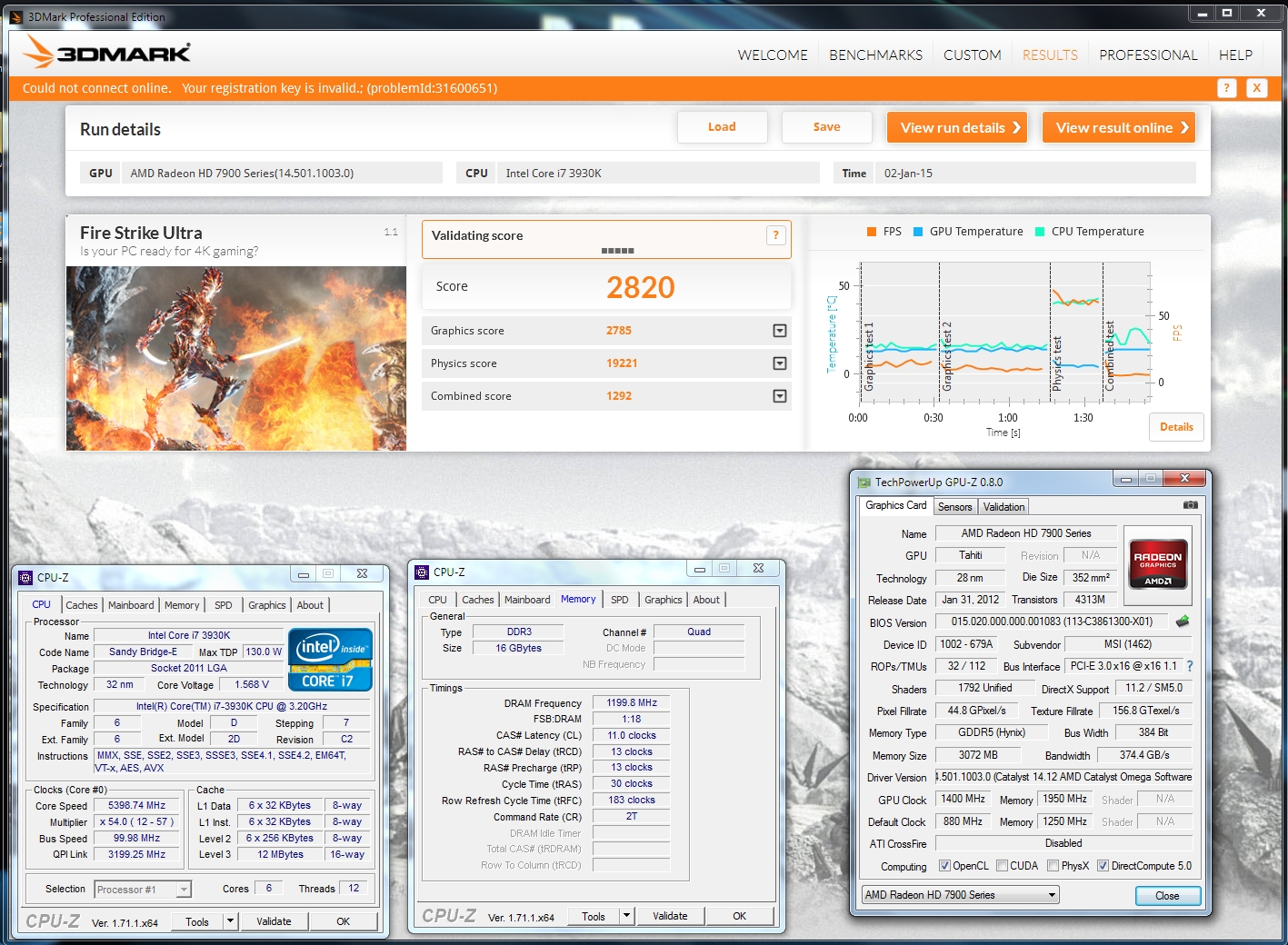Screen dimensions: 1288x945
Task: Open the RESULTS tab
Action: pyautogui.click(x=1050, y=55)
